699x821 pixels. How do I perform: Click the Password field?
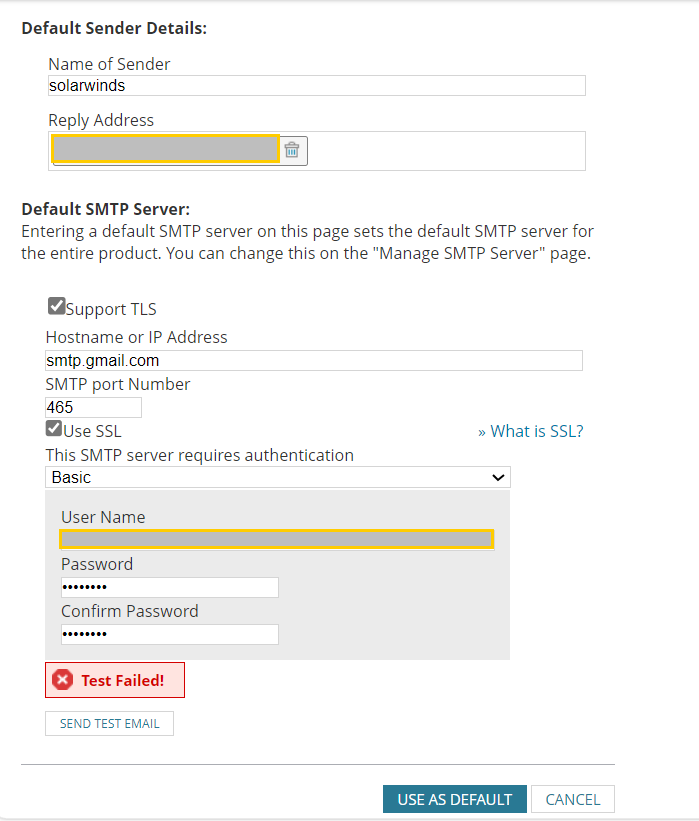coord(170,587)
